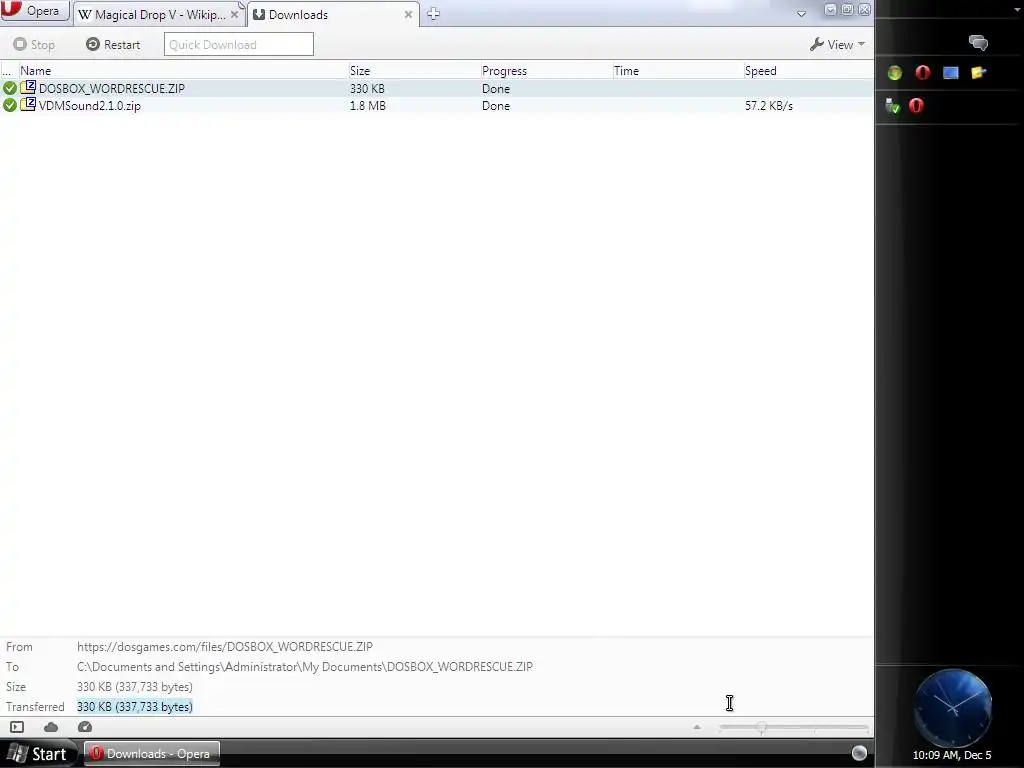
Task: Sort downloads by Speed column
Action: click(x=807, y=71)
